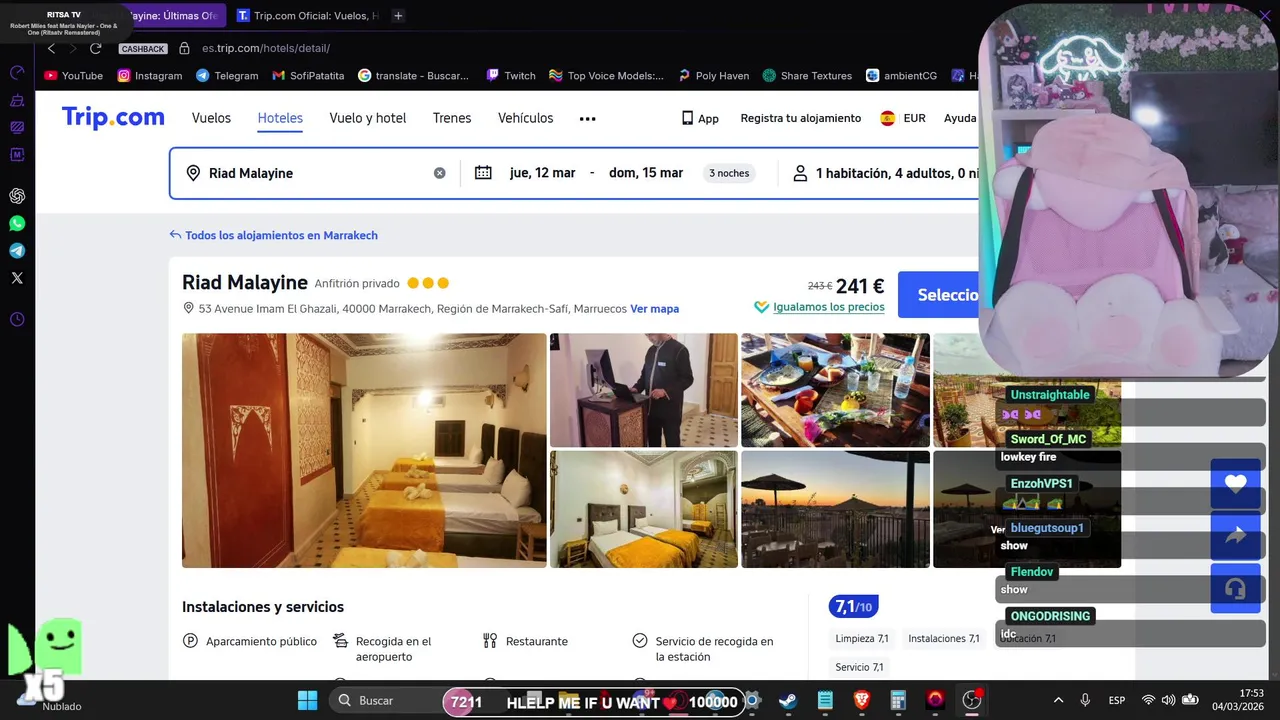The image size is (1280, 720).
Task: Open the History clock icon in sidebar
Action: [17, 320]
